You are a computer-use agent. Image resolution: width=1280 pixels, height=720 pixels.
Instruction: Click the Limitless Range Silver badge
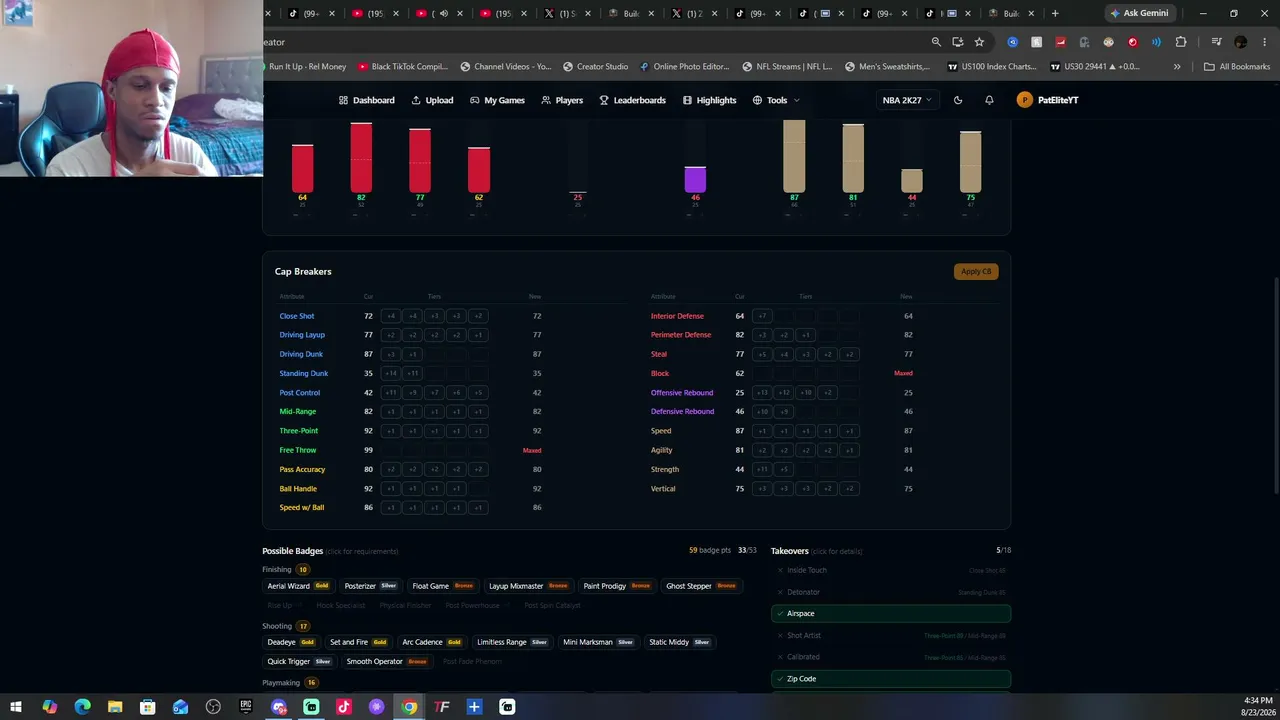[513, 642]
